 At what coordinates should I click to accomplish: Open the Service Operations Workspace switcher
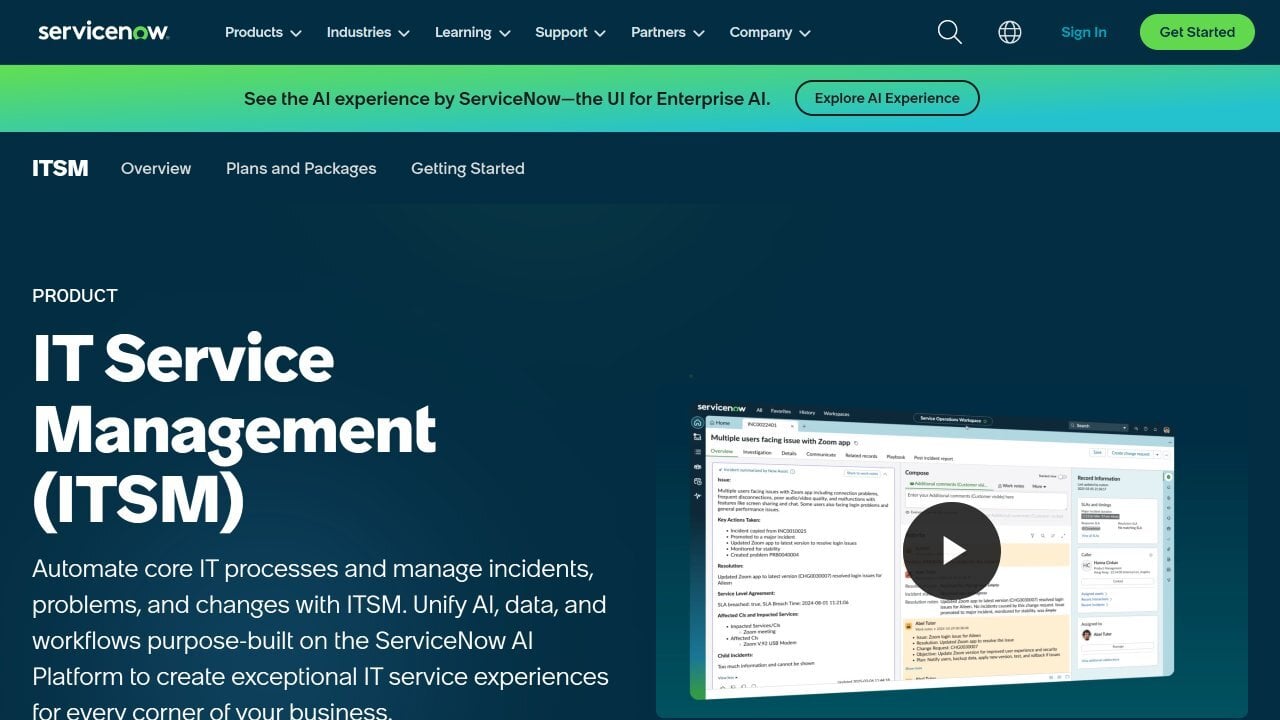pyautogui.click(x=951, y=419)
